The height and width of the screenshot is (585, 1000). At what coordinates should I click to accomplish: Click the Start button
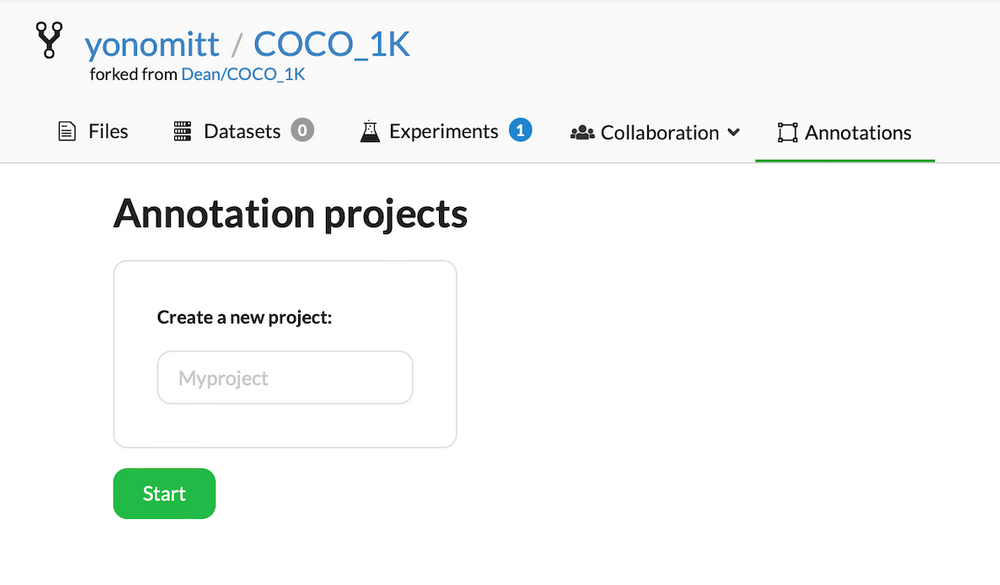pyautogui.click(x=163, y=493)
